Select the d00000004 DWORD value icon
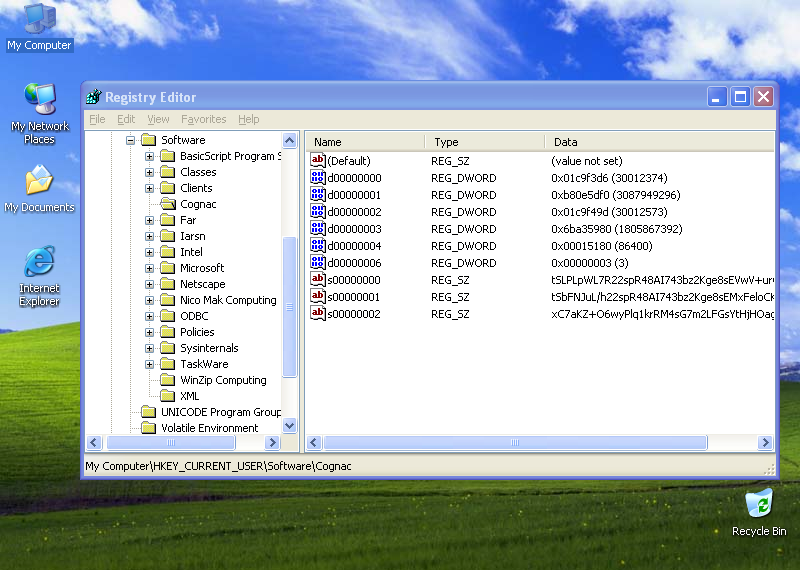This screenshot has height=570, width=800. [317, 245]
